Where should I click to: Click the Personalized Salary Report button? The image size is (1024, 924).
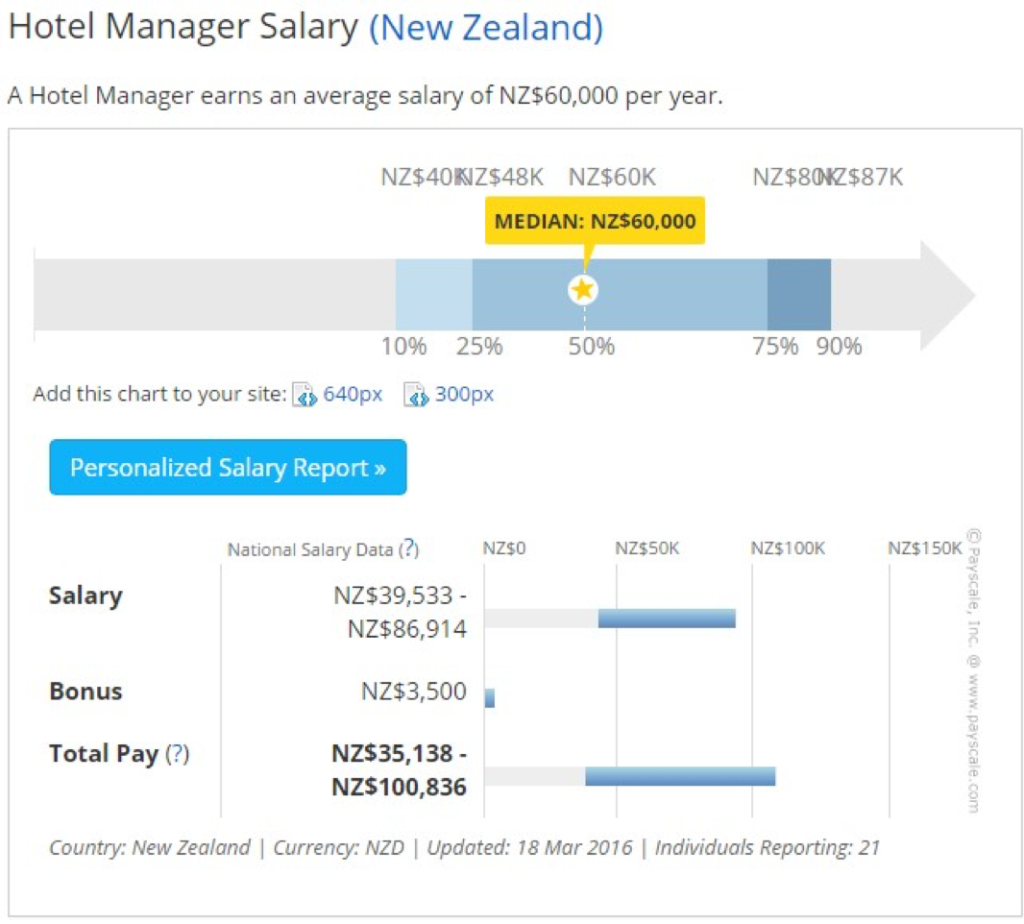pyautogui.click(x=228, y=468)
